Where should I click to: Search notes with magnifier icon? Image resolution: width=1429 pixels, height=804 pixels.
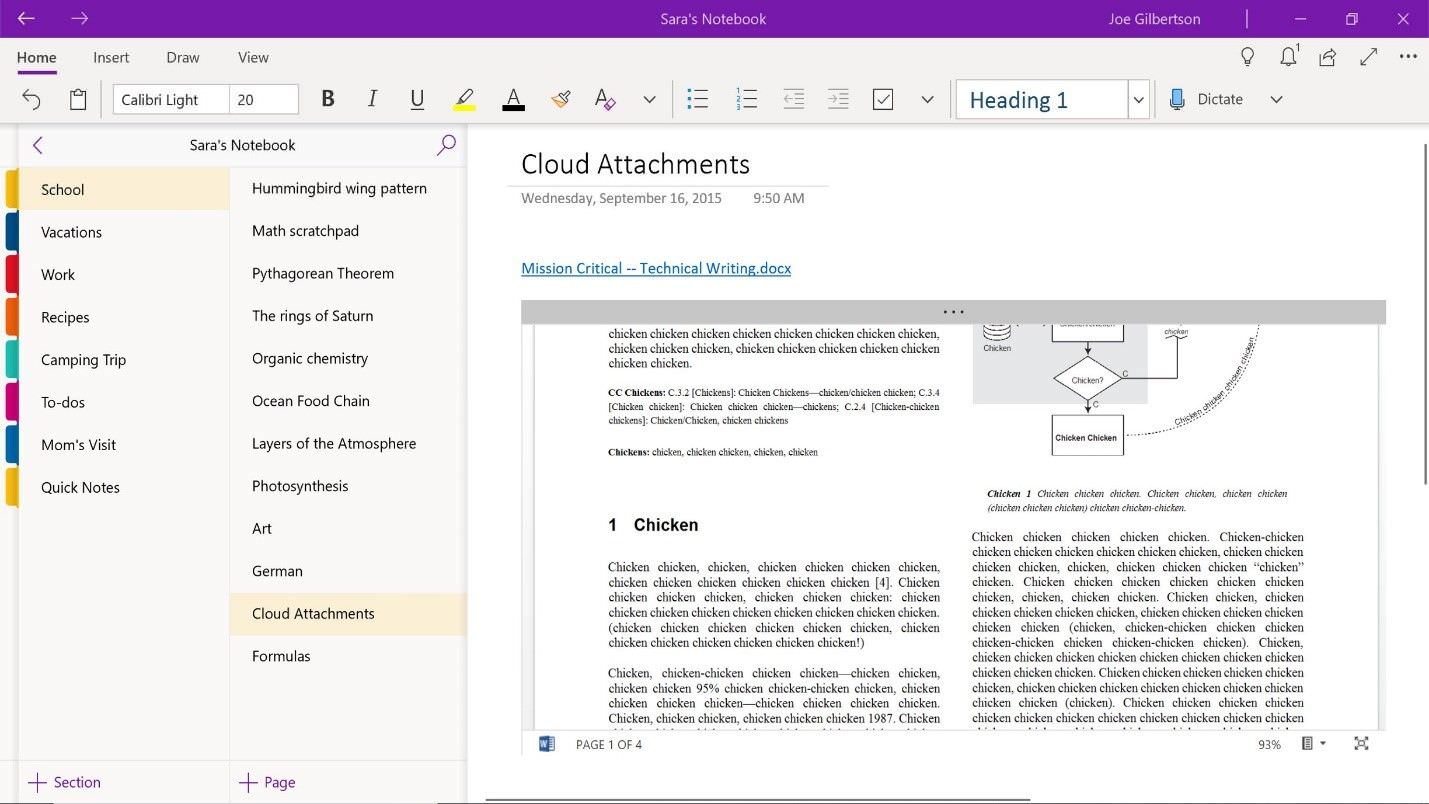446,145
